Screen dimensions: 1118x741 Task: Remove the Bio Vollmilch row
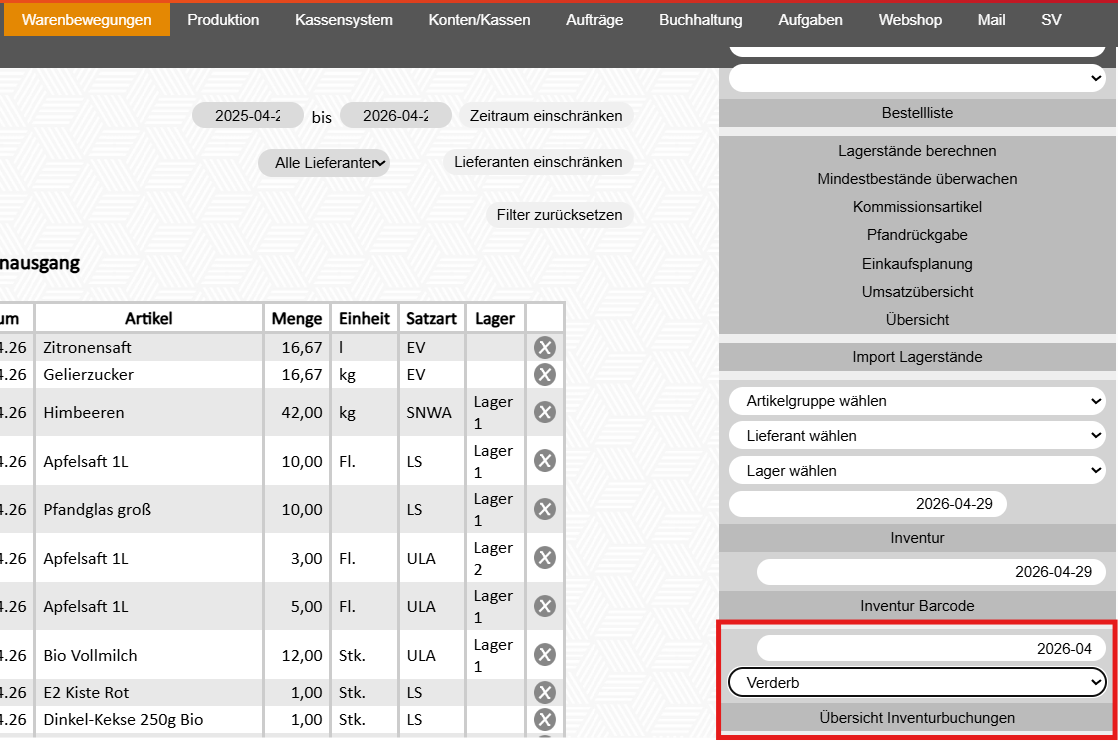point(544,655)
